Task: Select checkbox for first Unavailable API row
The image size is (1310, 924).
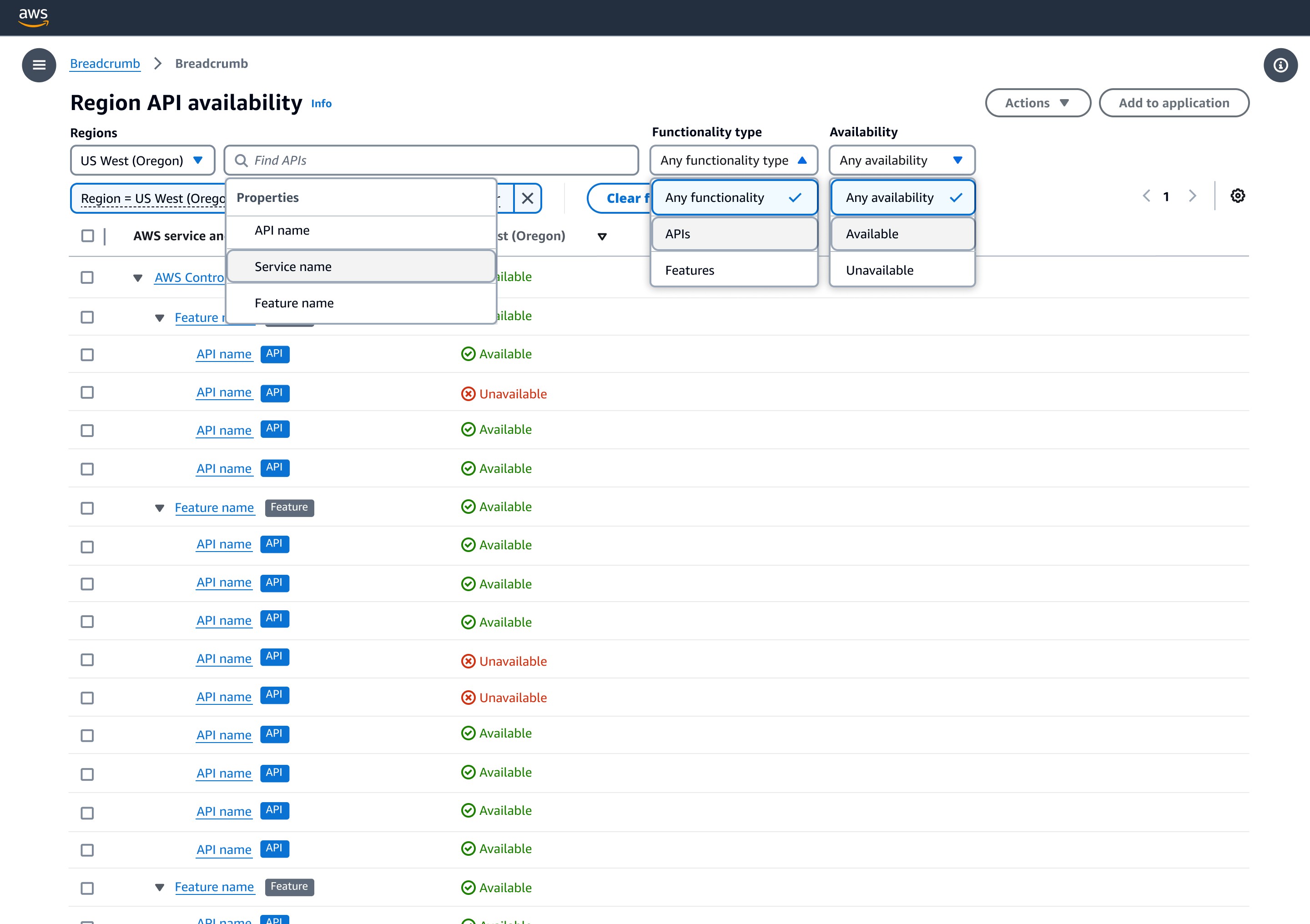Action: [x=87, y=392]
